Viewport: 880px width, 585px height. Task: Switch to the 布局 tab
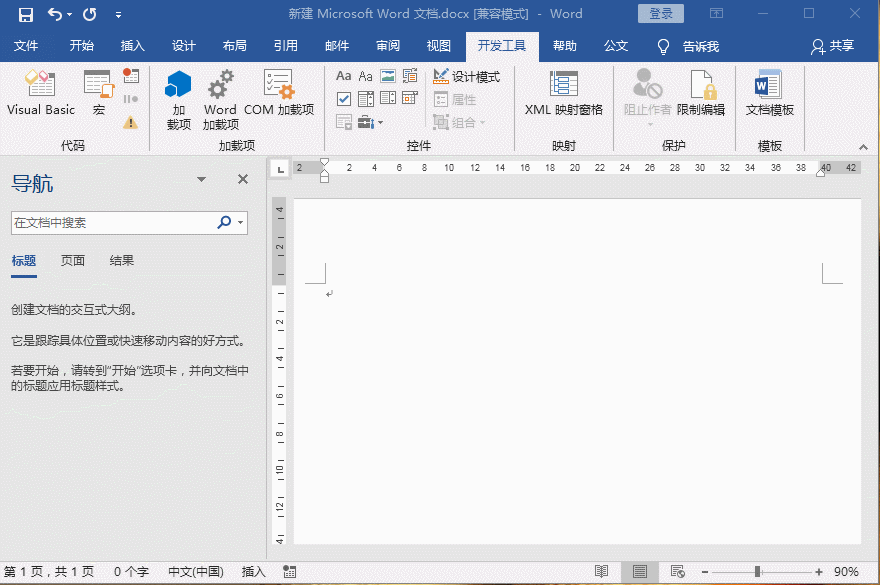[x=235, y=46]
